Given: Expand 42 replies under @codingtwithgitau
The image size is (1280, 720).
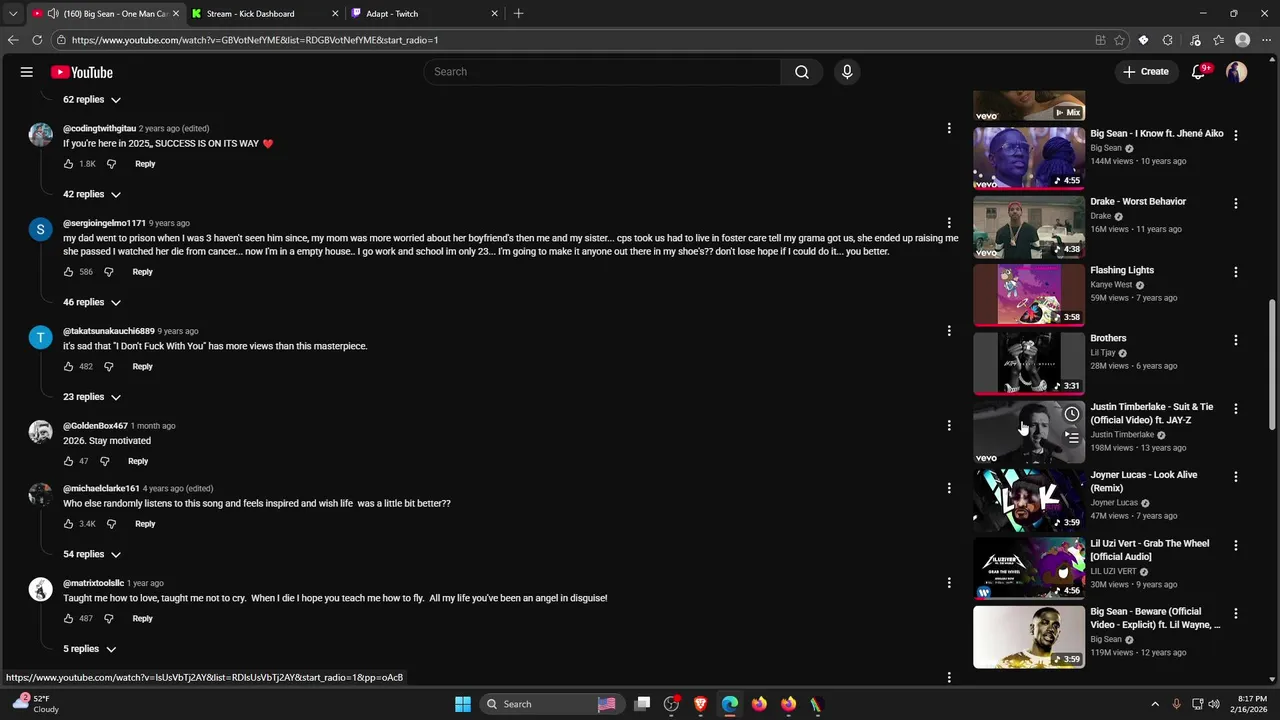Looking at the screenshot, I should [92, 195].
